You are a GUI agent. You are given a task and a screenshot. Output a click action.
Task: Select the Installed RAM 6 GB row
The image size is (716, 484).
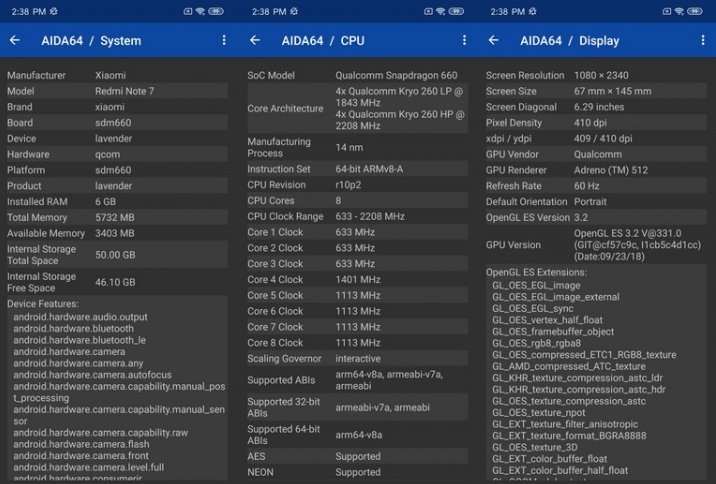point(116,202)
